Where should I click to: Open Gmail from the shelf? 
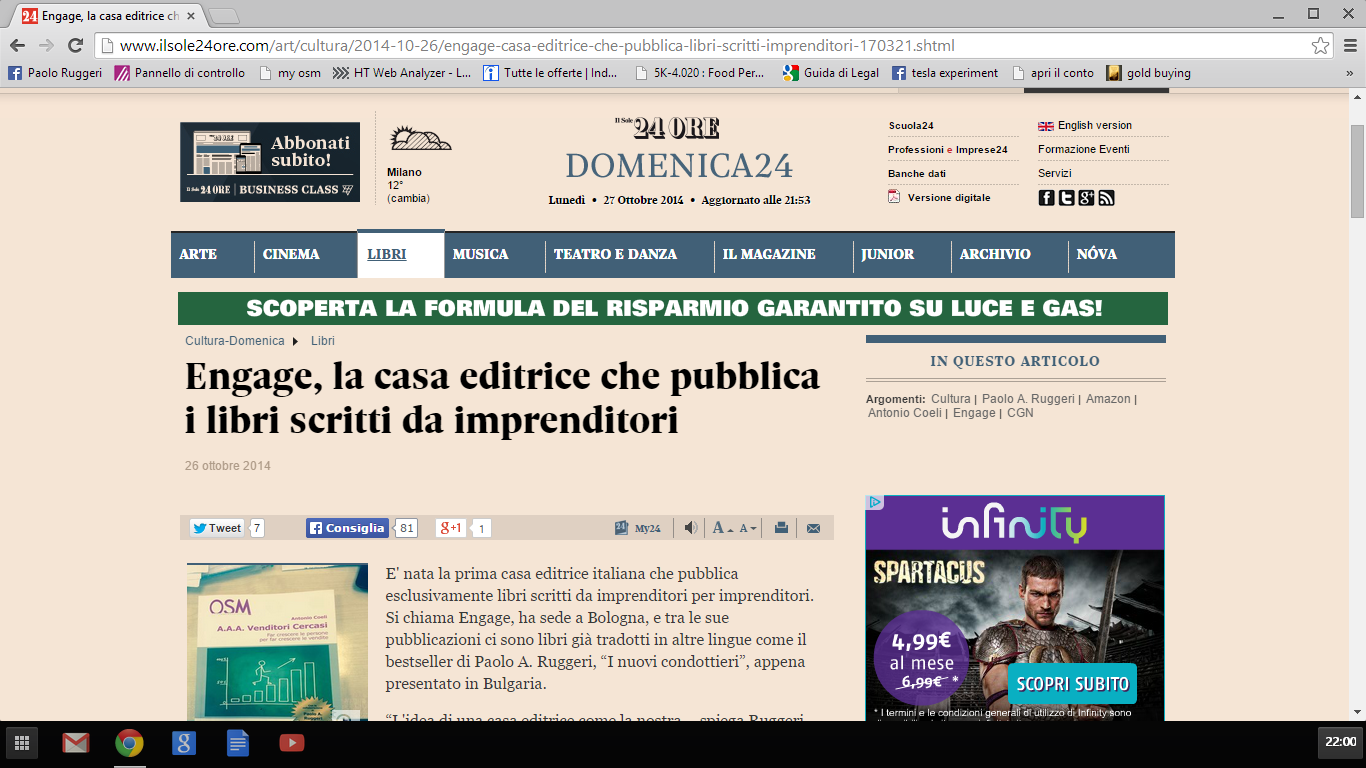[x=75, y=743]
